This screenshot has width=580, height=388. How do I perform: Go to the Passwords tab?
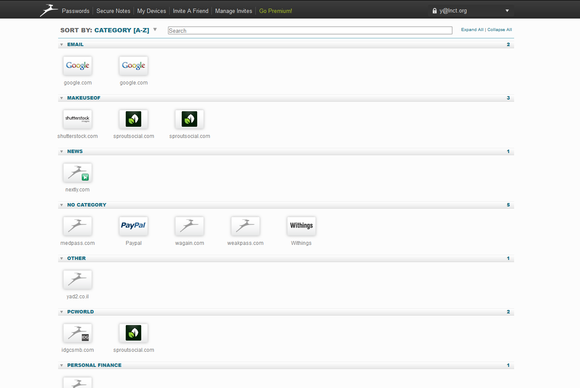coord(75,11)
